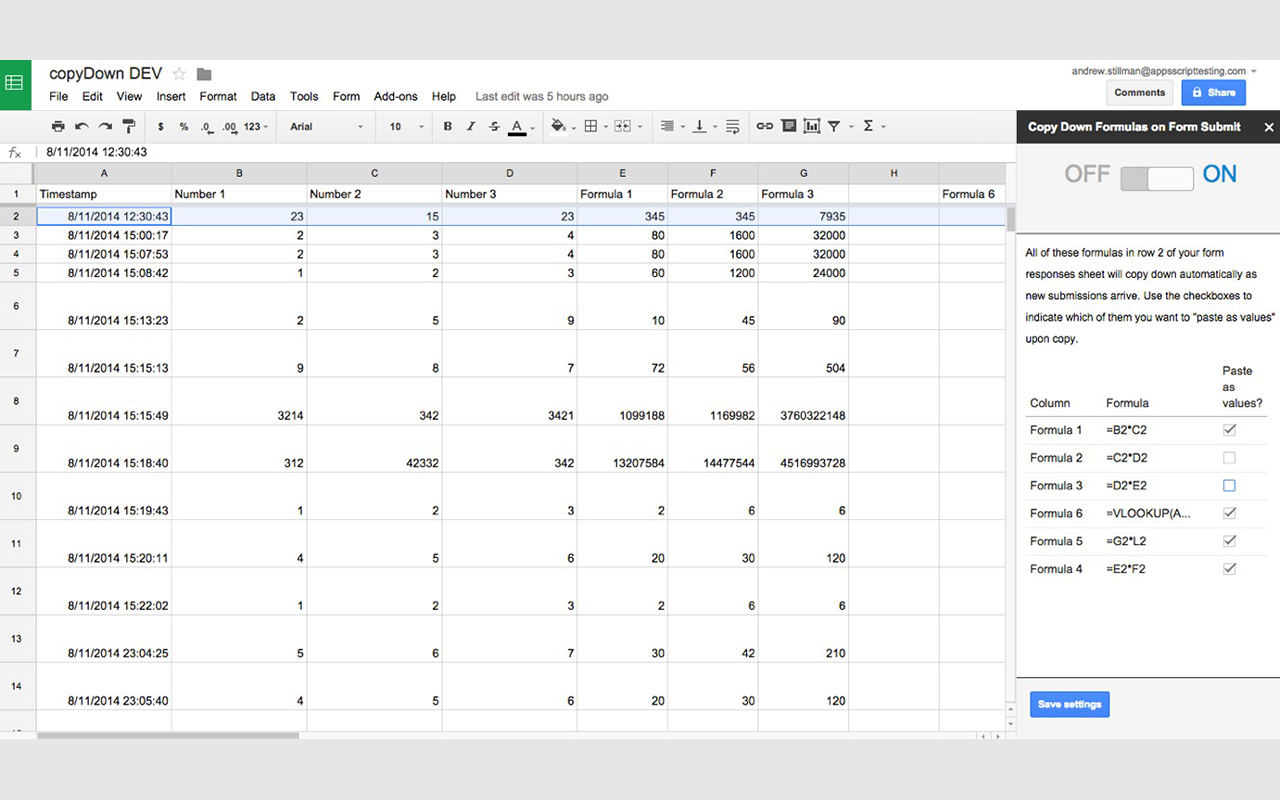Screen dimensions: 1280x800
Task: Open the merge cells dropdown
Action: 627,127
